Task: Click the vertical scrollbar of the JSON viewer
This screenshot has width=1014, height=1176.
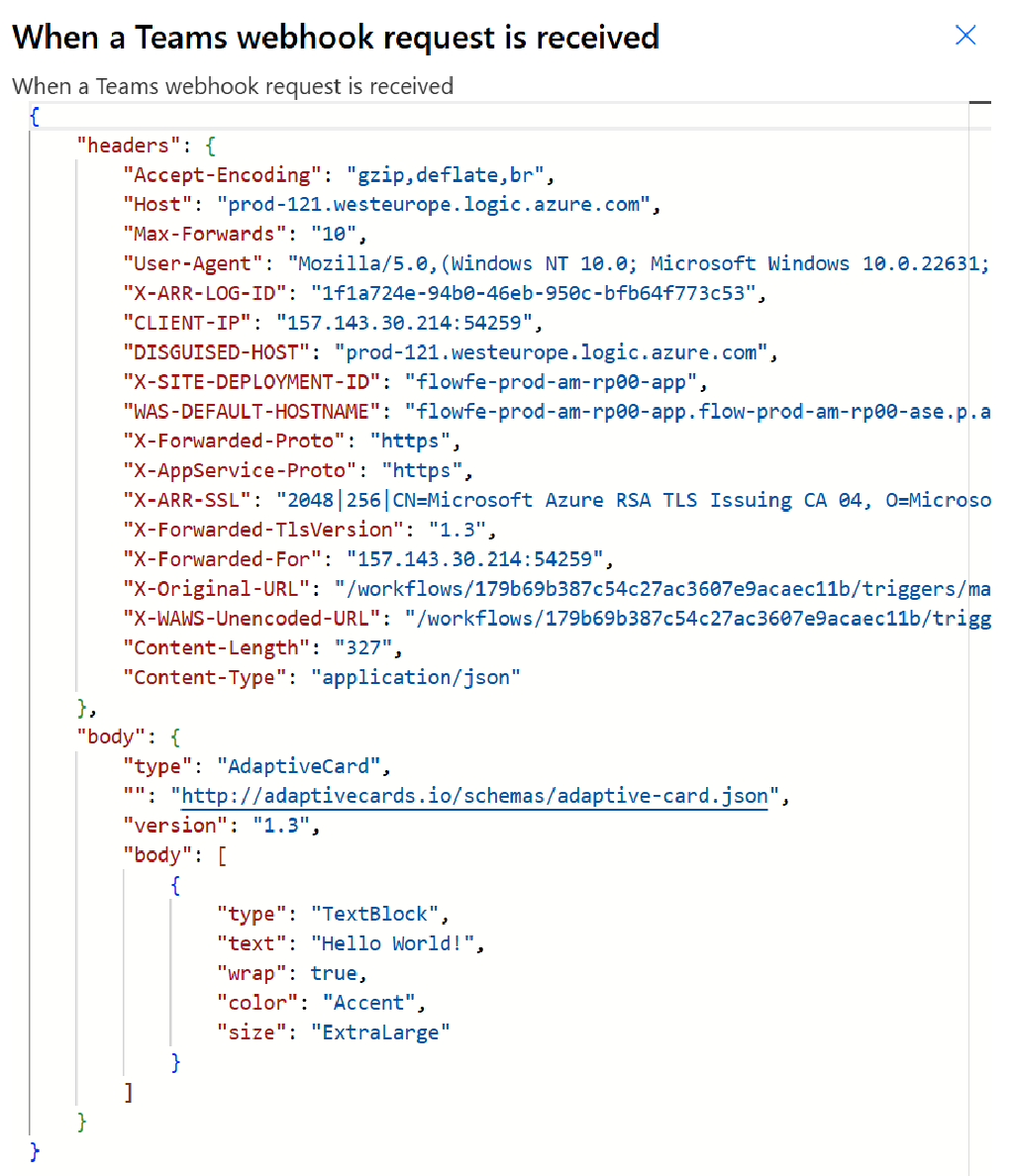Action: point(980,594)
